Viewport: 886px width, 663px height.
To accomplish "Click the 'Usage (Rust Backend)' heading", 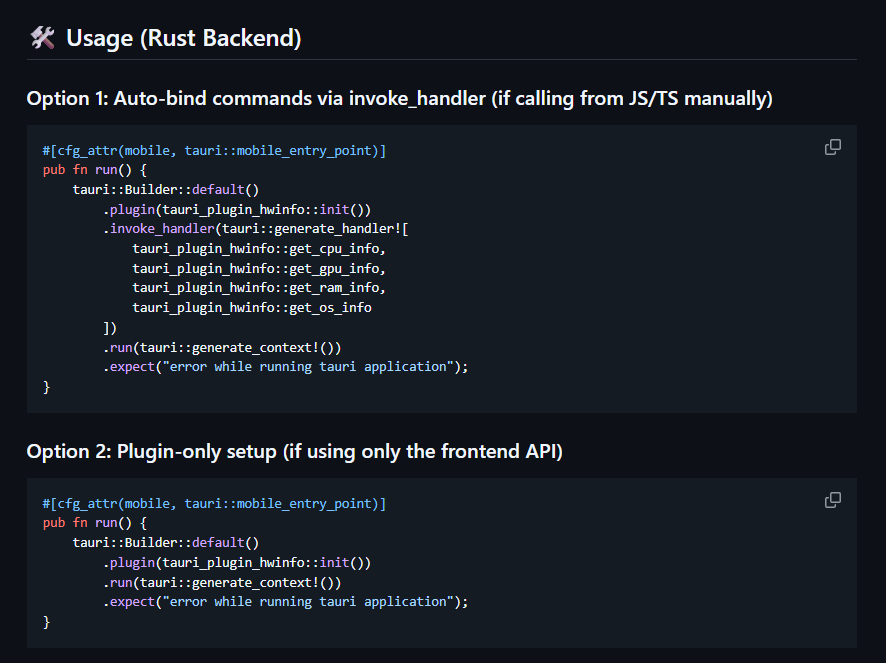I will point(184,38).
